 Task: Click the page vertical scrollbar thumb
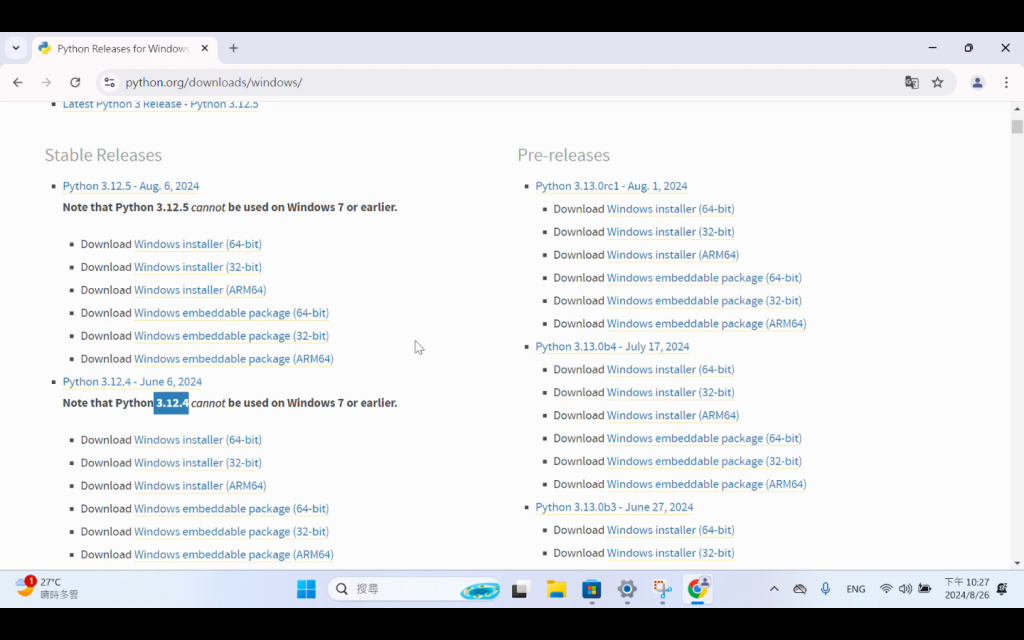[x=1017, y=127]
